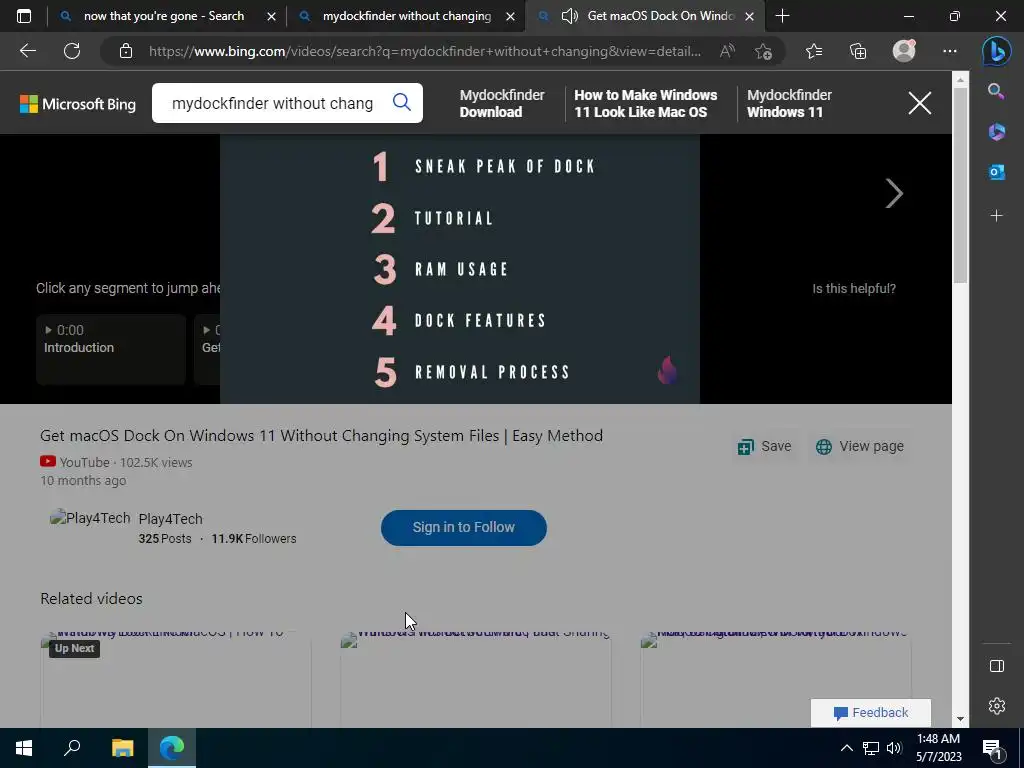The height and width of the screenshot is (768, 1024).
Task: Open the Windows Start menu
Action: (x=24, y=748)
